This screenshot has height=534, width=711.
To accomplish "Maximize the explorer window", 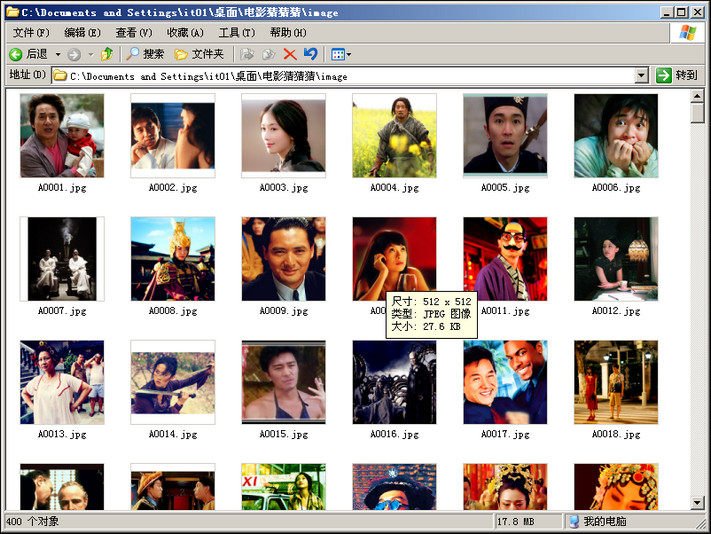I will click(x=681, y=12).
